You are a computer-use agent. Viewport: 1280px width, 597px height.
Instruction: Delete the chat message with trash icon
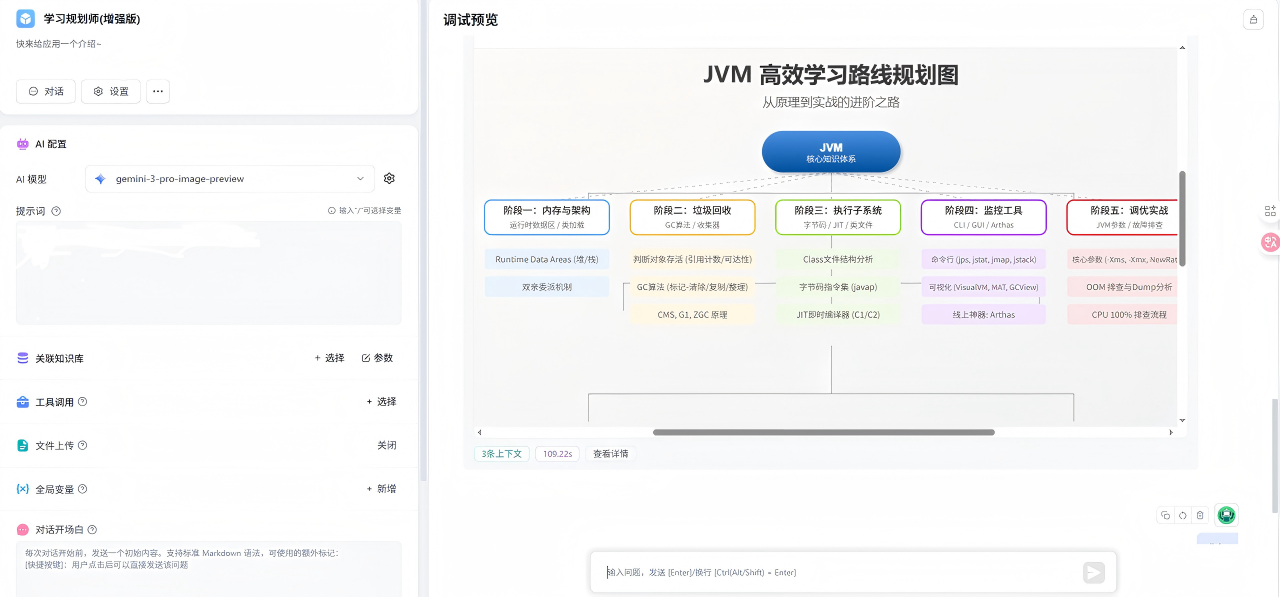click(1200, 515)
